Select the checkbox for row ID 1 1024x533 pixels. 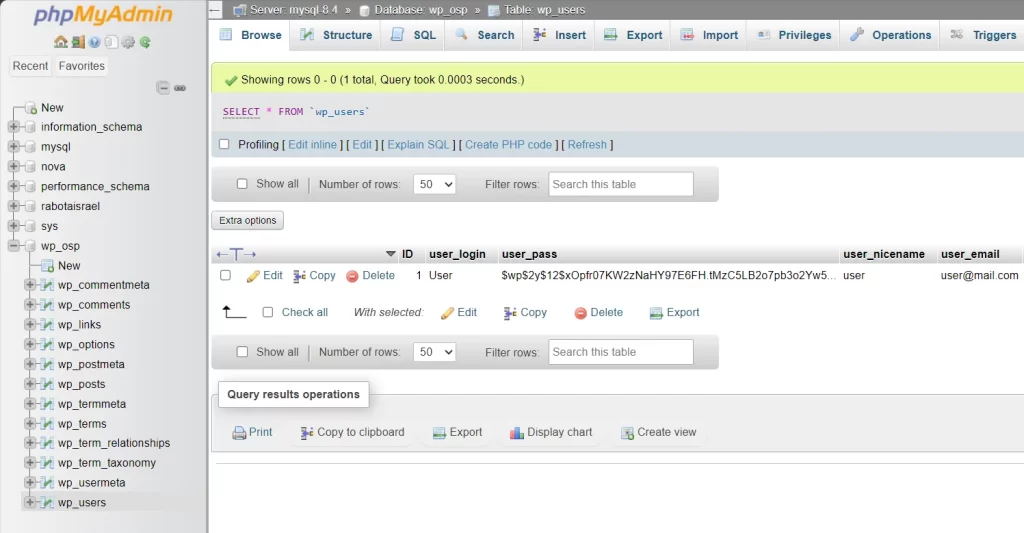coord(225,275)
